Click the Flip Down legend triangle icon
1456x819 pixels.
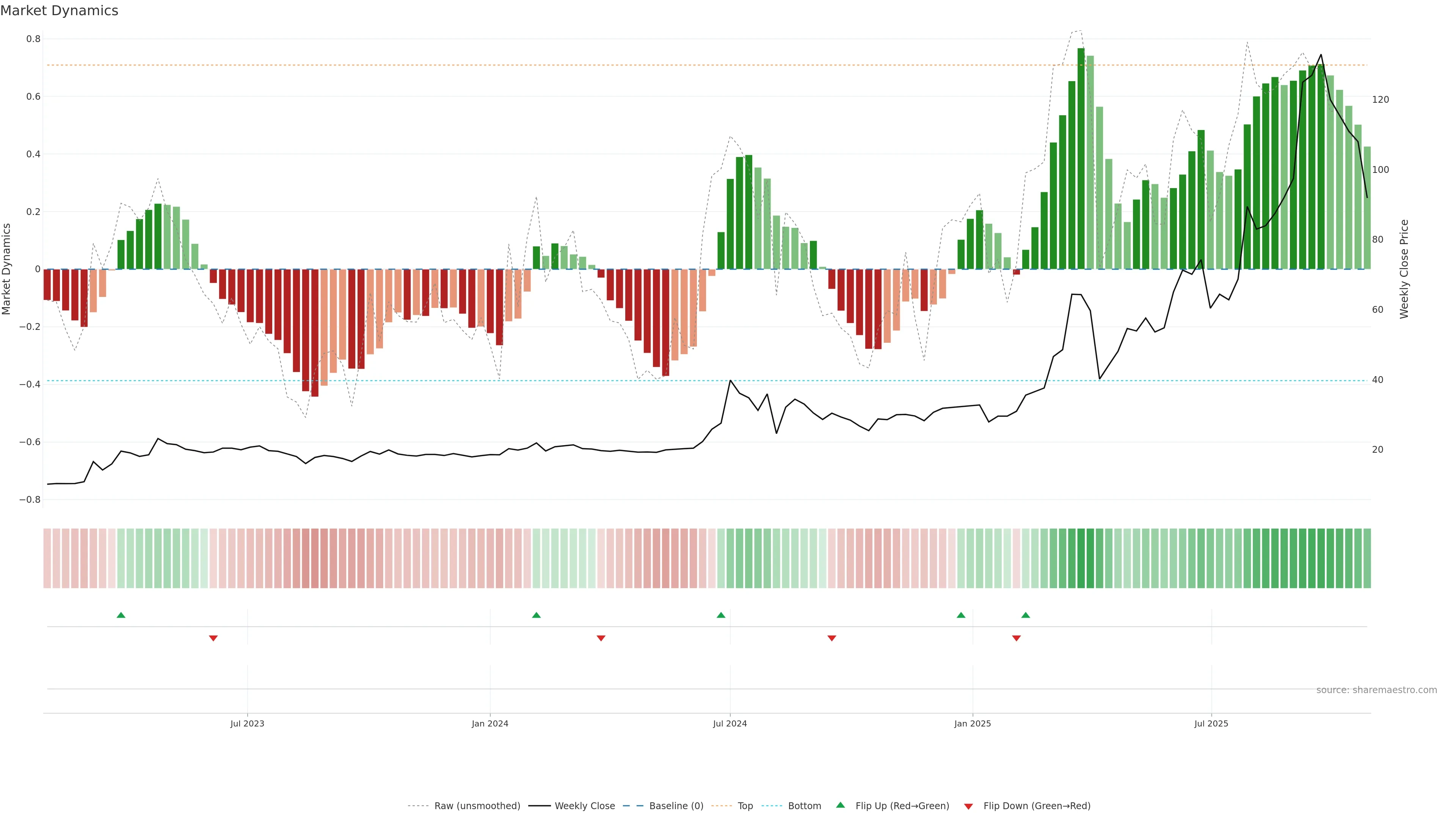[968, 806]
